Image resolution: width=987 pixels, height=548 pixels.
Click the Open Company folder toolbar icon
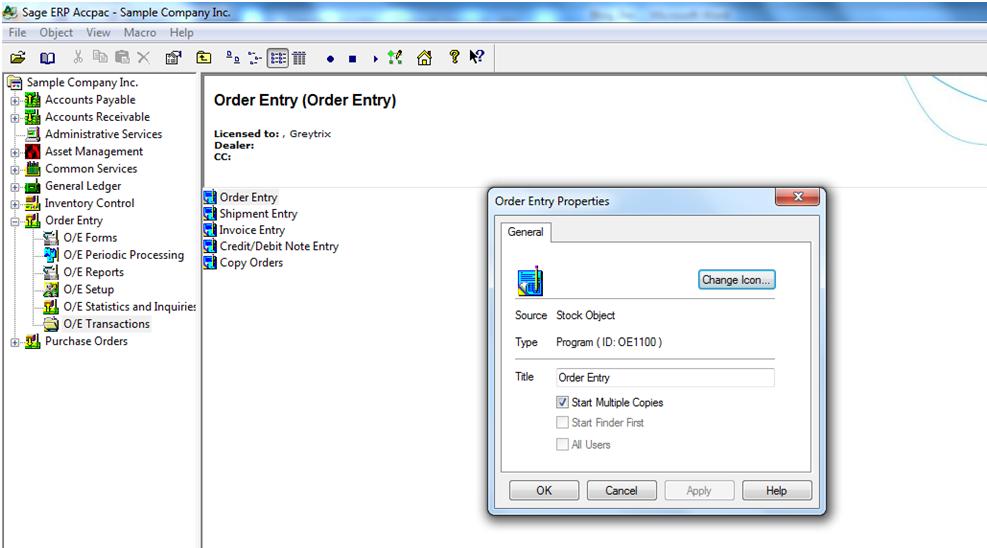tap(18, 58)
